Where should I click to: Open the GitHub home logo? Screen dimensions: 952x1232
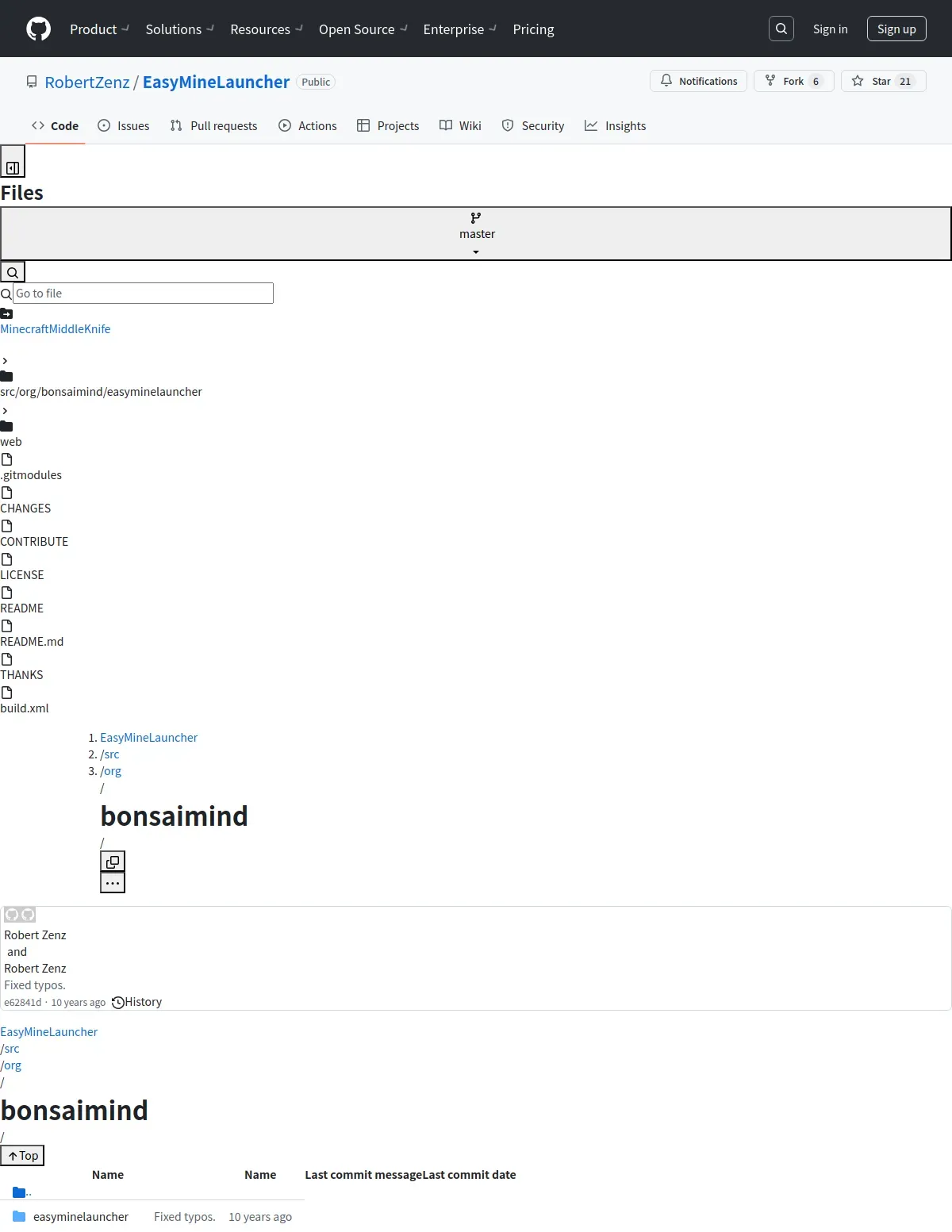click(x=38, y=29)
